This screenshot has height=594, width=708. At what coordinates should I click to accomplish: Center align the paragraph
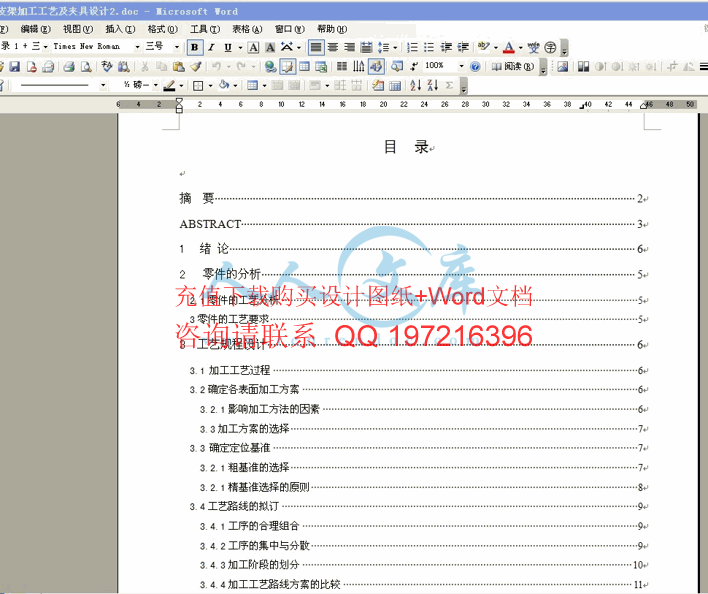point(333,47)
